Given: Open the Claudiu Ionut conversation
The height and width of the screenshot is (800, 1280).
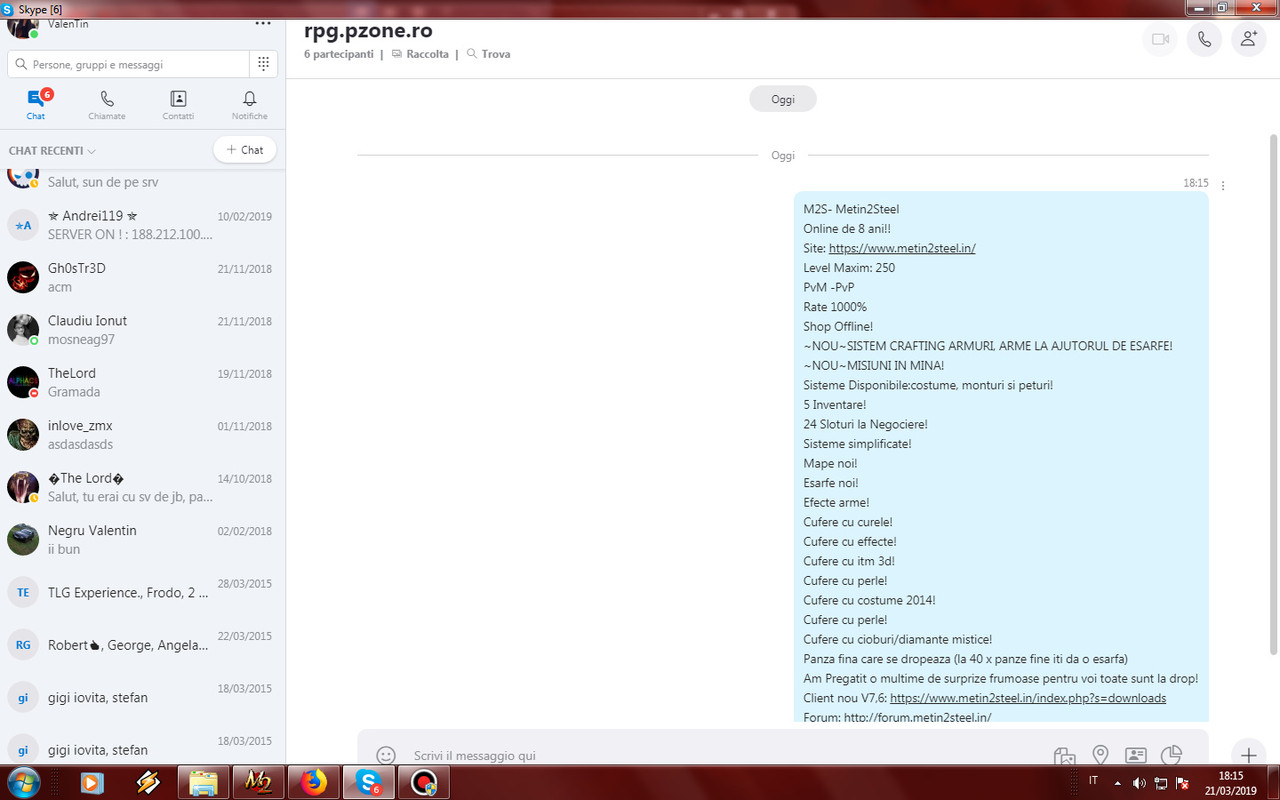Looking at the screenshot, I should click(142, 330).
